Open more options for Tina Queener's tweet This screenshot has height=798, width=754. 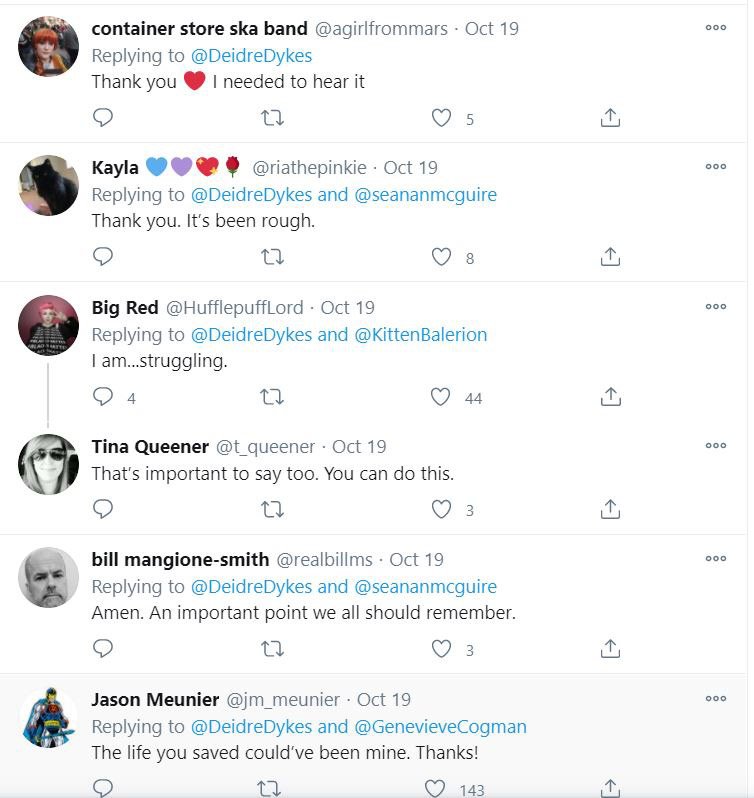point(715,446)
